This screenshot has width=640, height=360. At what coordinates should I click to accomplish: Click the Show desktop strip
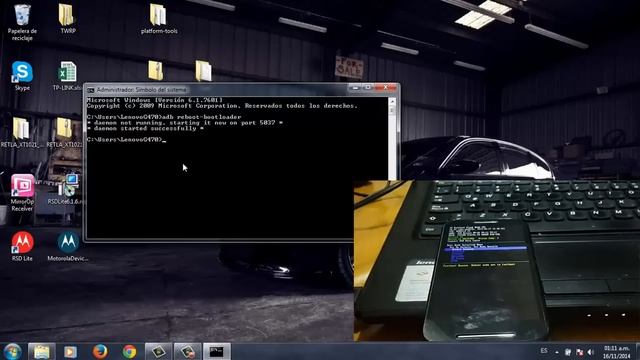pos(637,351)
